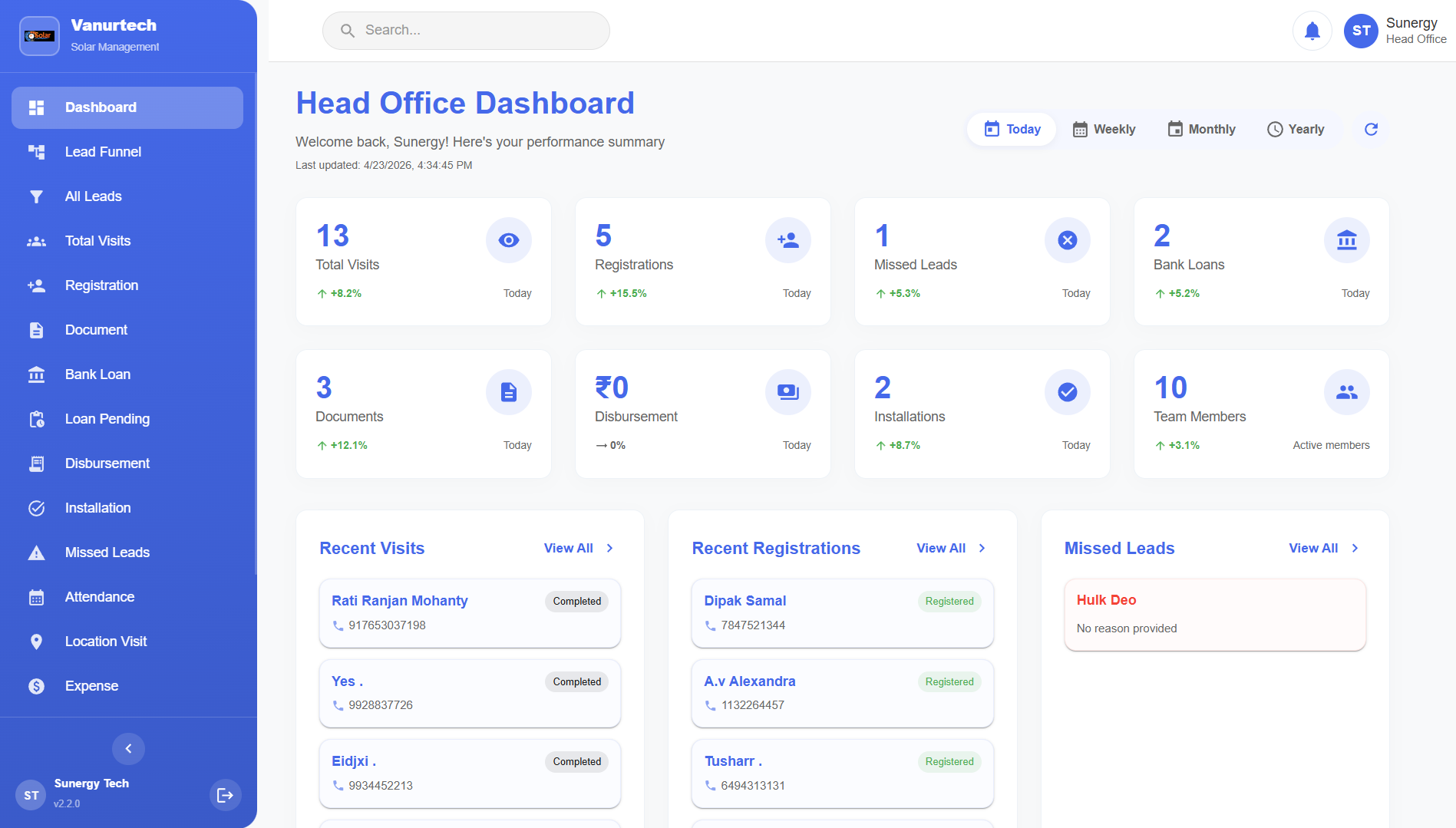
Task: Click the 'Active members' label
Action: (1331, 445)
